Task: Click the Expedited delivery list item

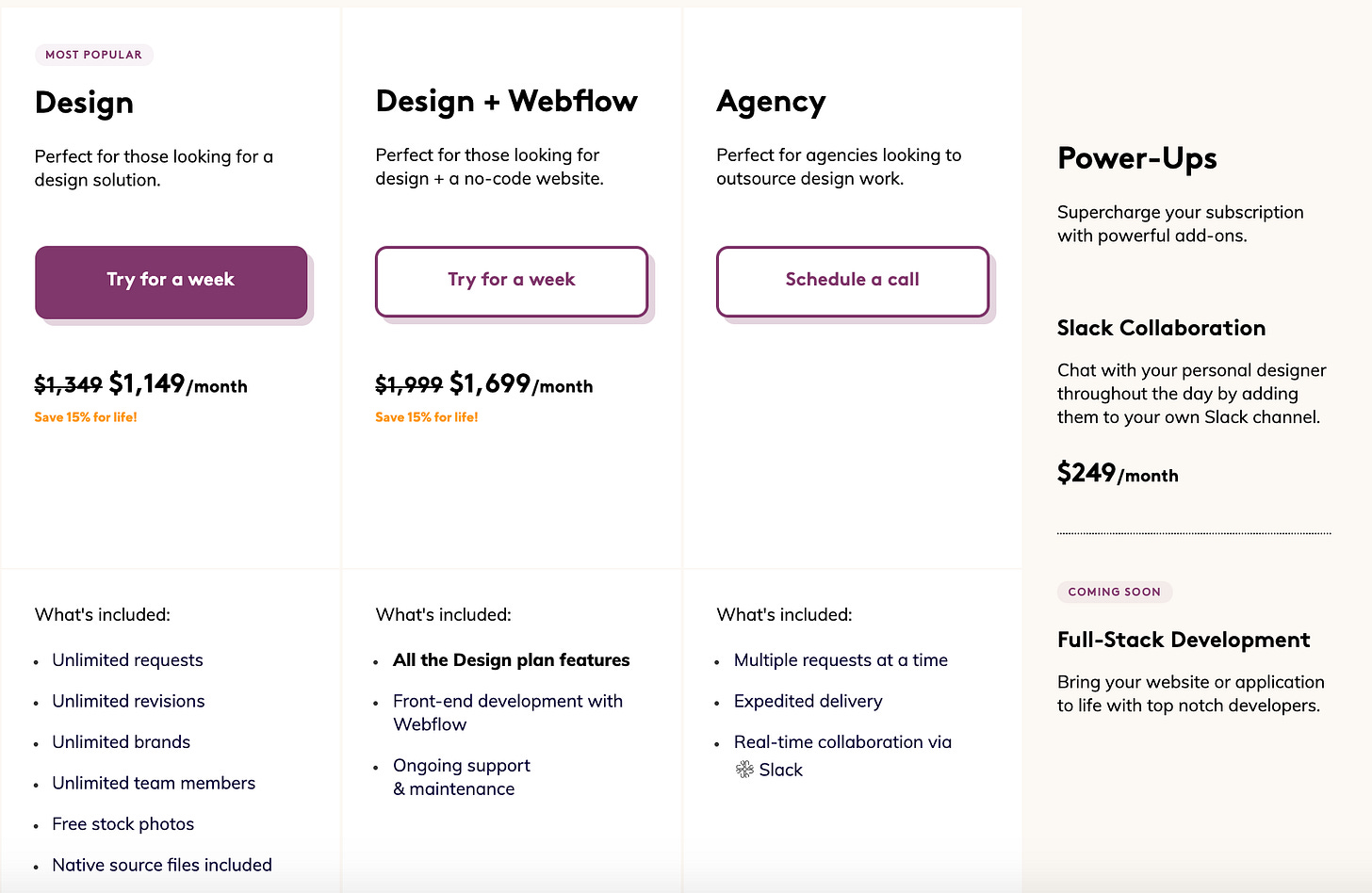Action: tap(808, 702)
